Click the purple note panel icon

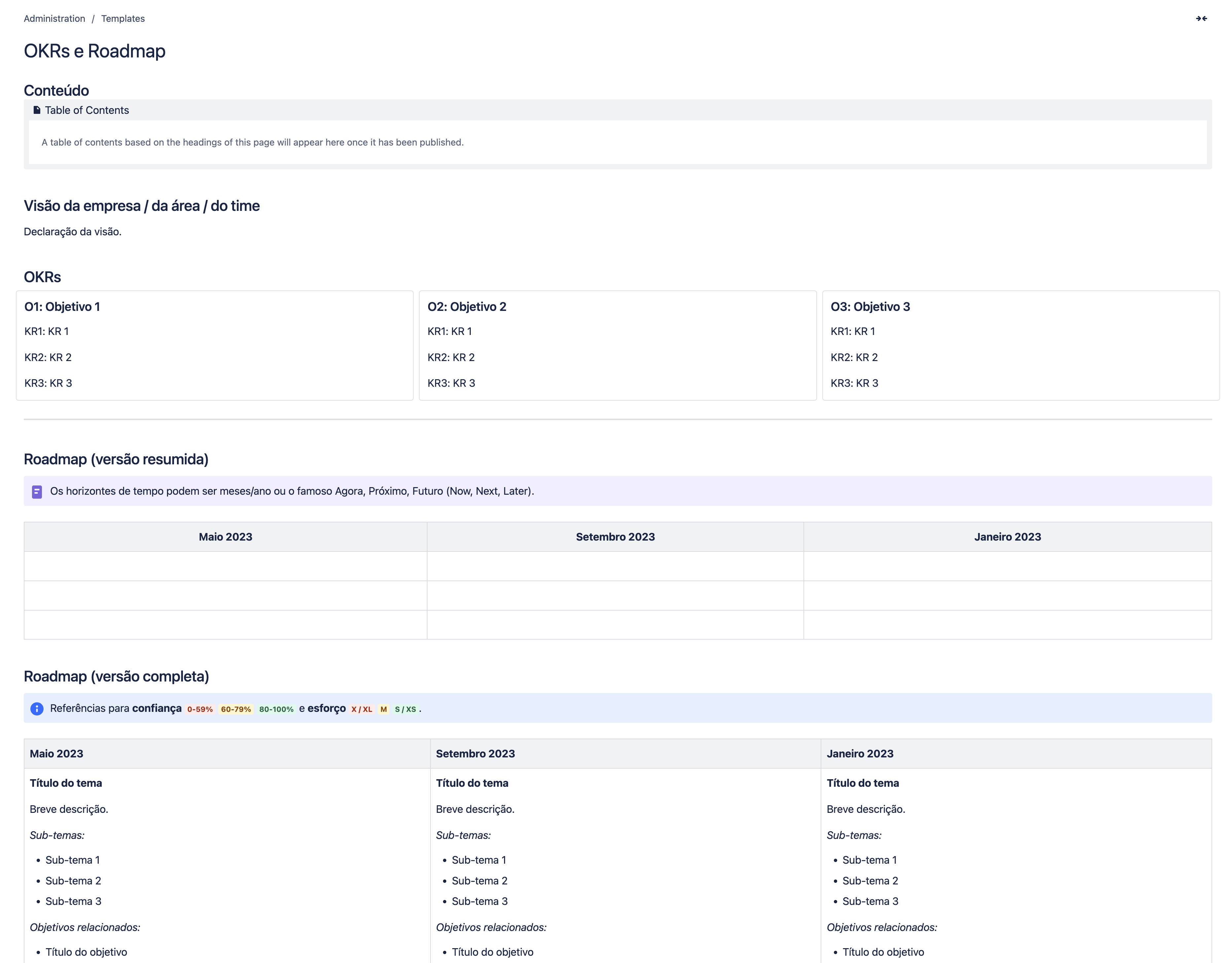37,492
